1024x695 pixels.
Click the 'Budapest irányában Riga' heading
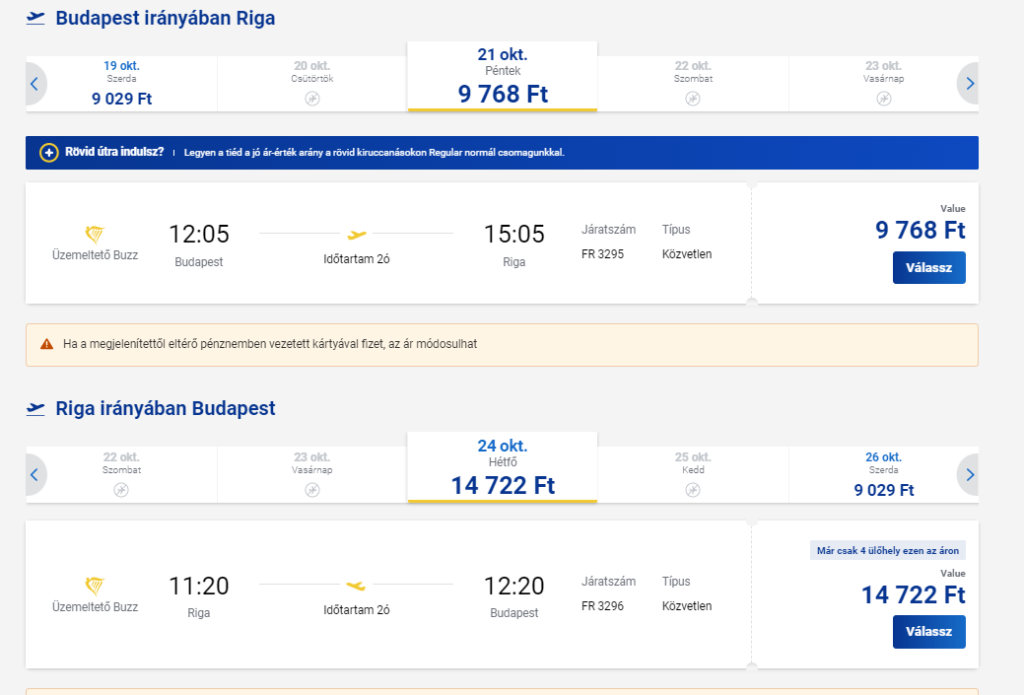click(165, 18)
